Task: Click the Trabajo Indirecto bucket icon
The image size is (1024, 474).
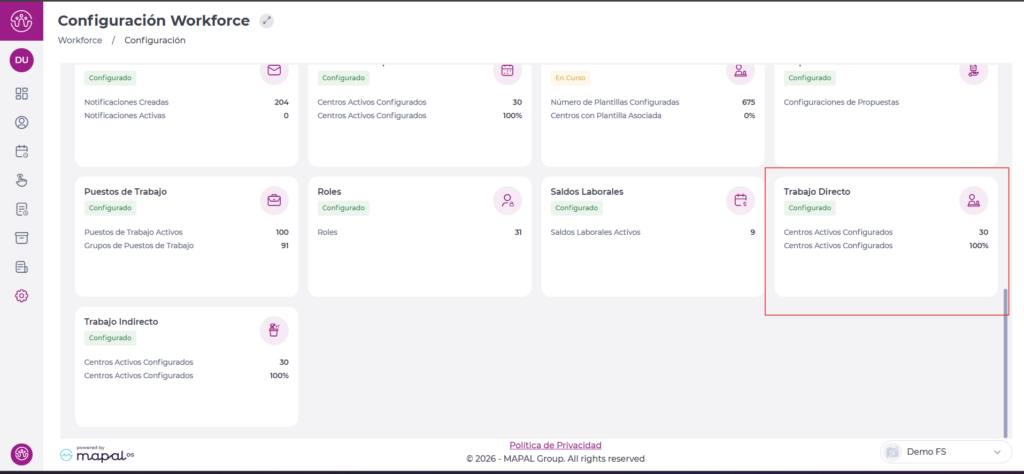Action: [274, 330]
